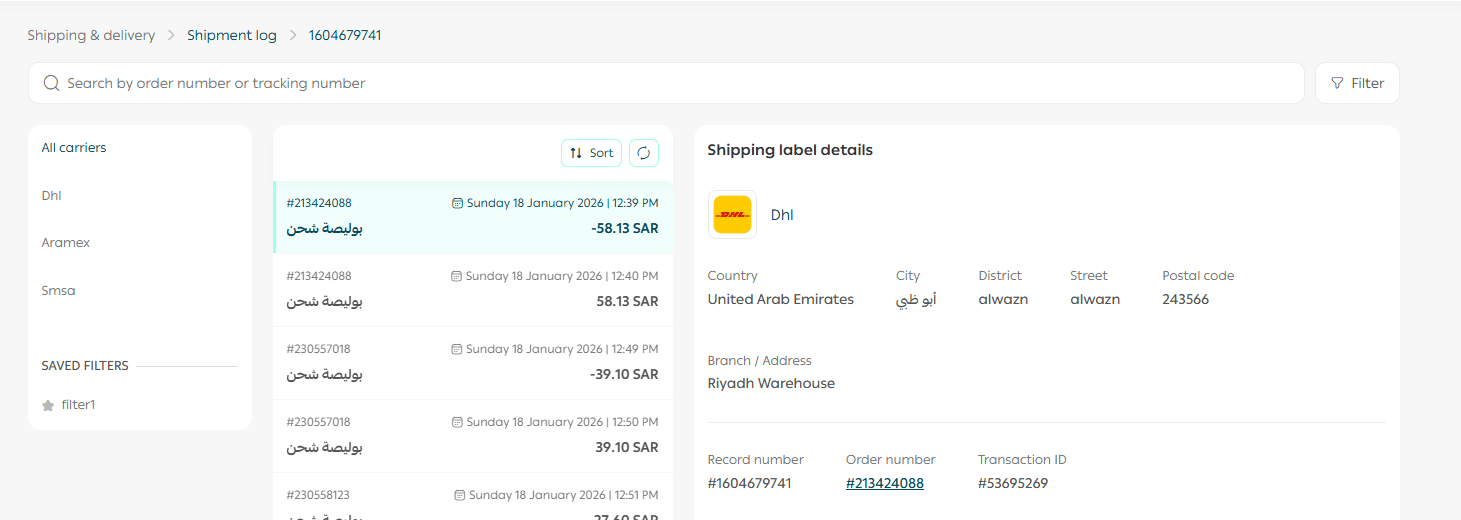
Task: Filter shipments by Dhl carrier
Action: tap(52, 196)
